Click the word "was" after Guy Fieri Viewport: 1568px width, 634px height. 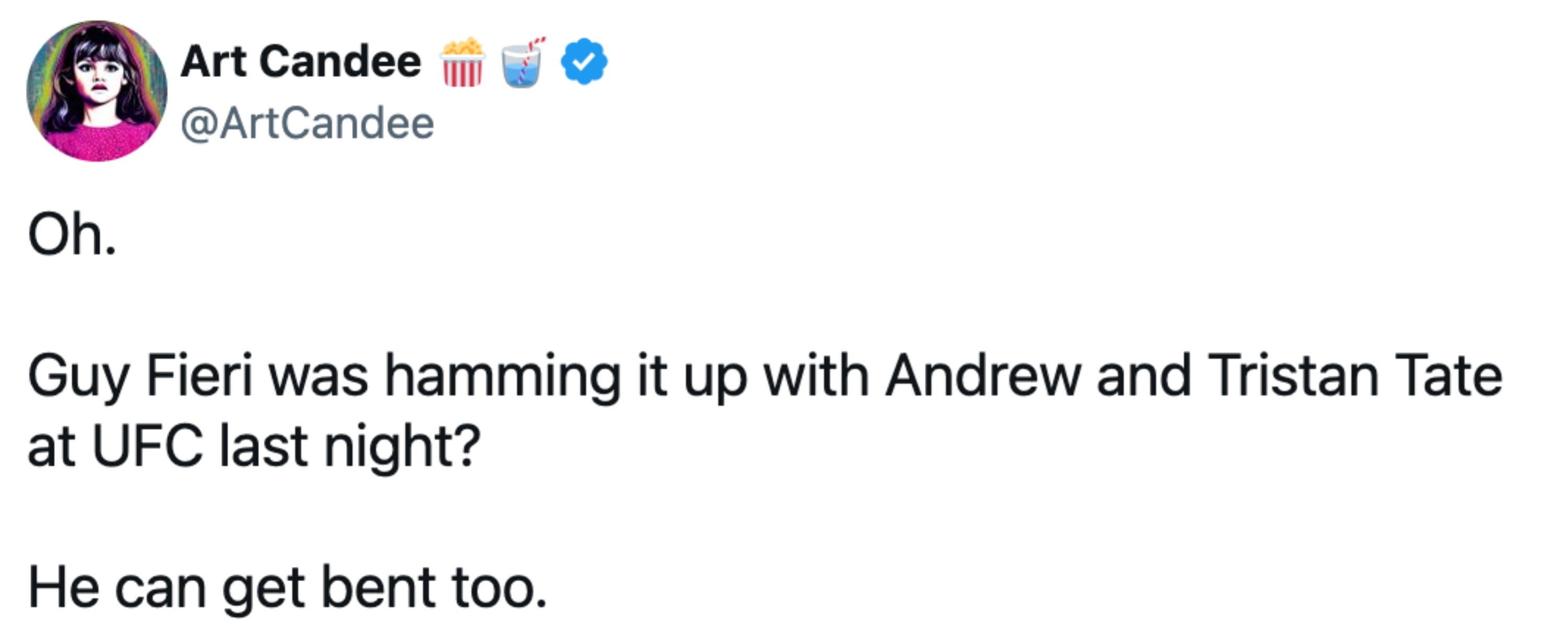point(319,377)
